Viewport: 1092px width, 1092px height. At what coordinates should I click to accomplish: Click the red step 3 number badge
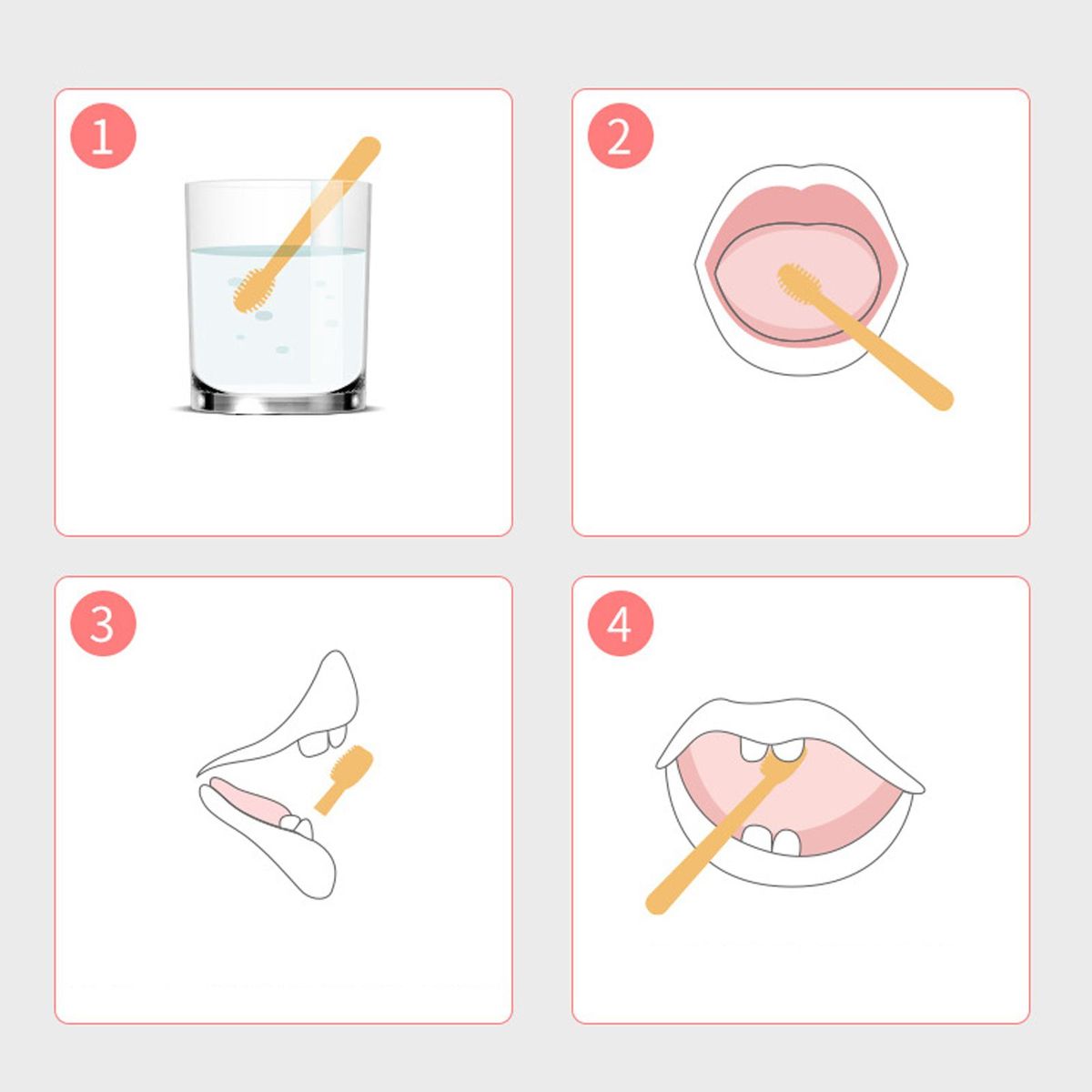click(x=103, y=624)
